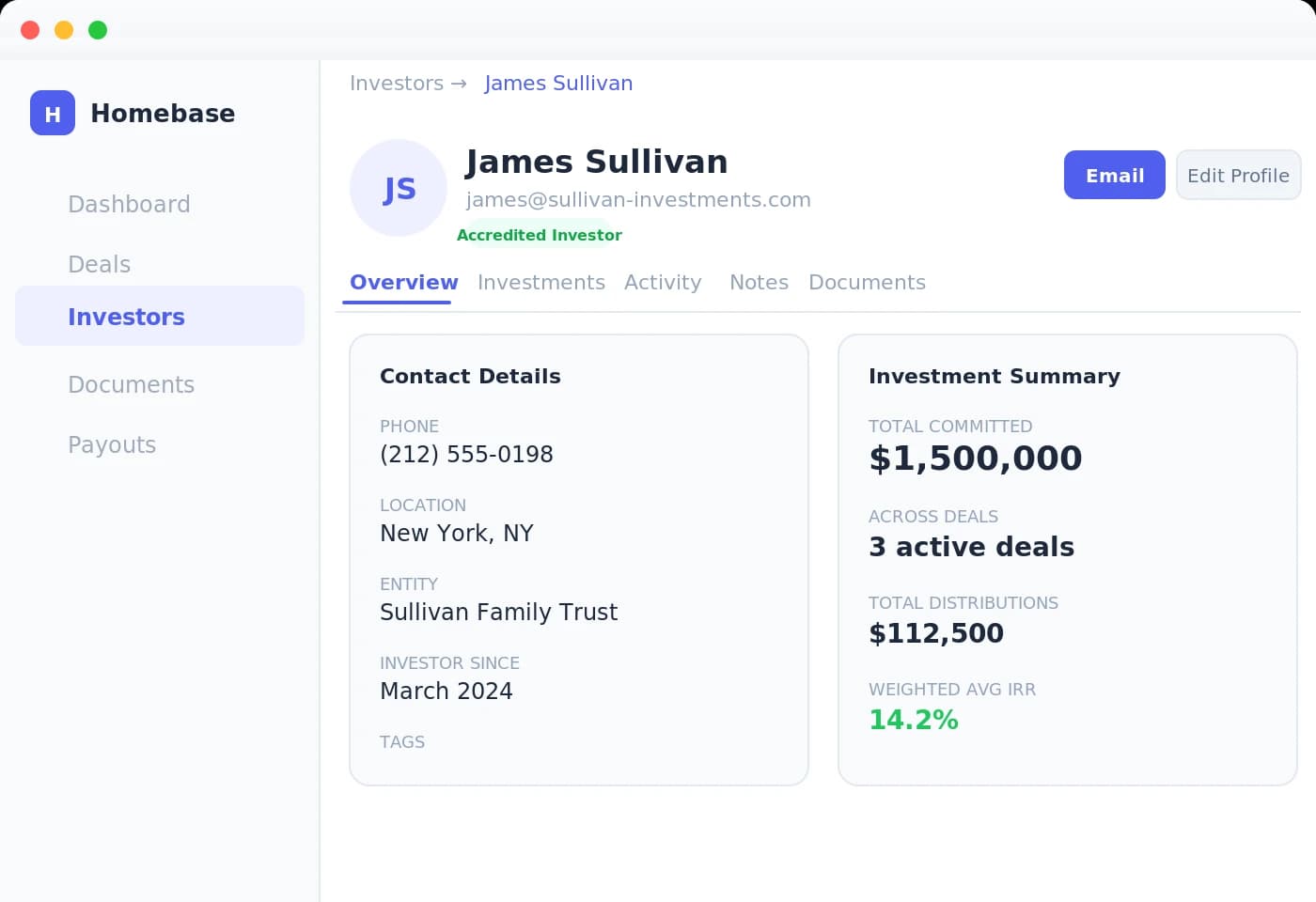Open the Documents profile tab
This screenshot has width=1316, height=902.
[867, 282]
